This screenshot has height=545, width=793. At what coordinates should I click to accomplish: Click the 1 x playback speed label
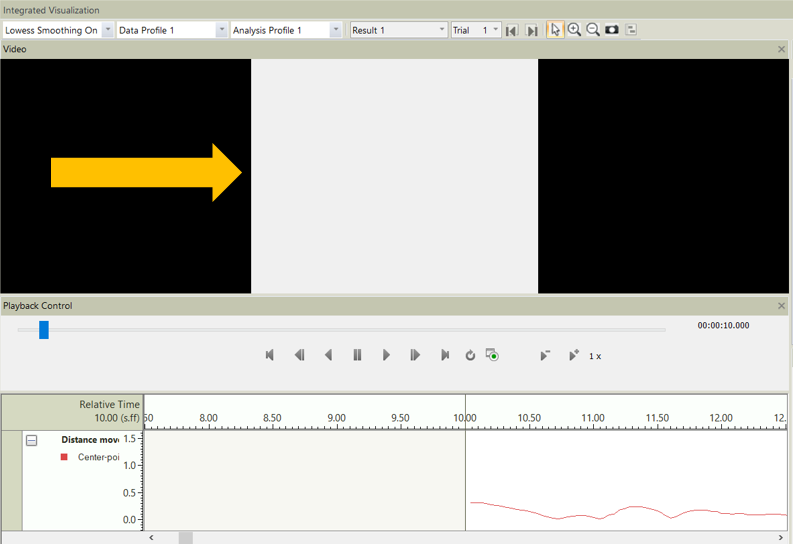coord(595,356)
